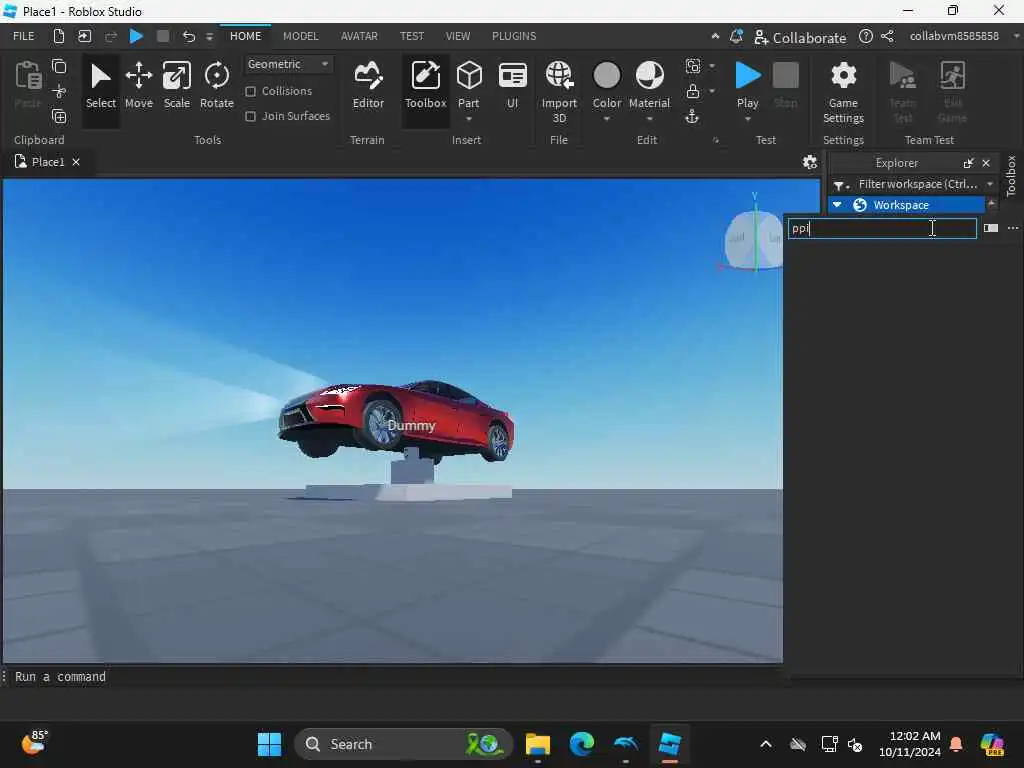
Task: Choose the Scale tool
Action: pos(176,86)
